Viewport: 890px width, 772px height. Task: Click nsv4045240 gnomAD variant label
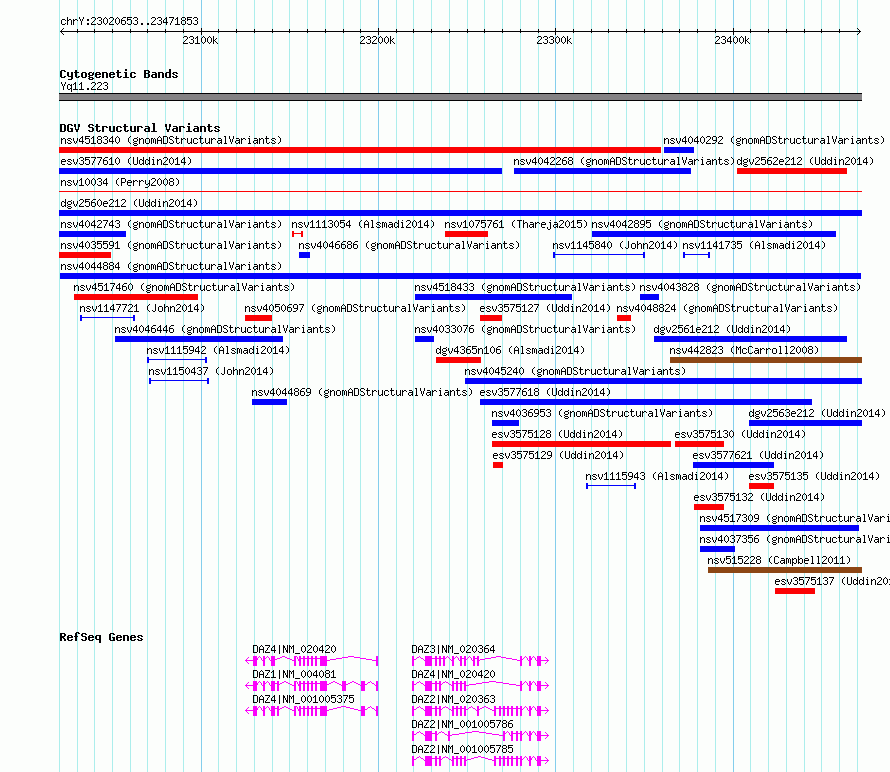coord(575,371)
